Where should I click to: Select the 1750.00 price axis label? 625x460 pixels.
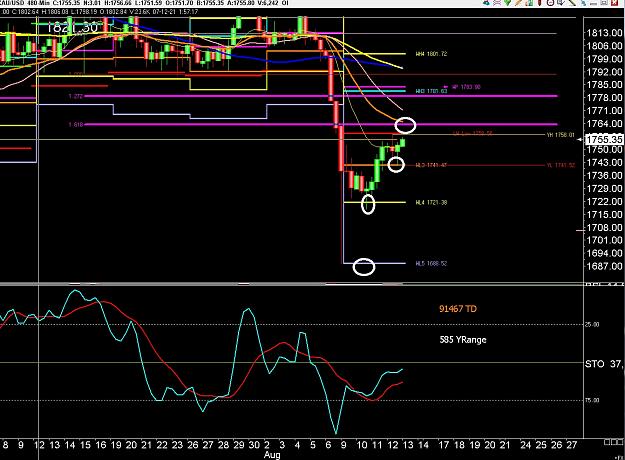tap(605, 149)
